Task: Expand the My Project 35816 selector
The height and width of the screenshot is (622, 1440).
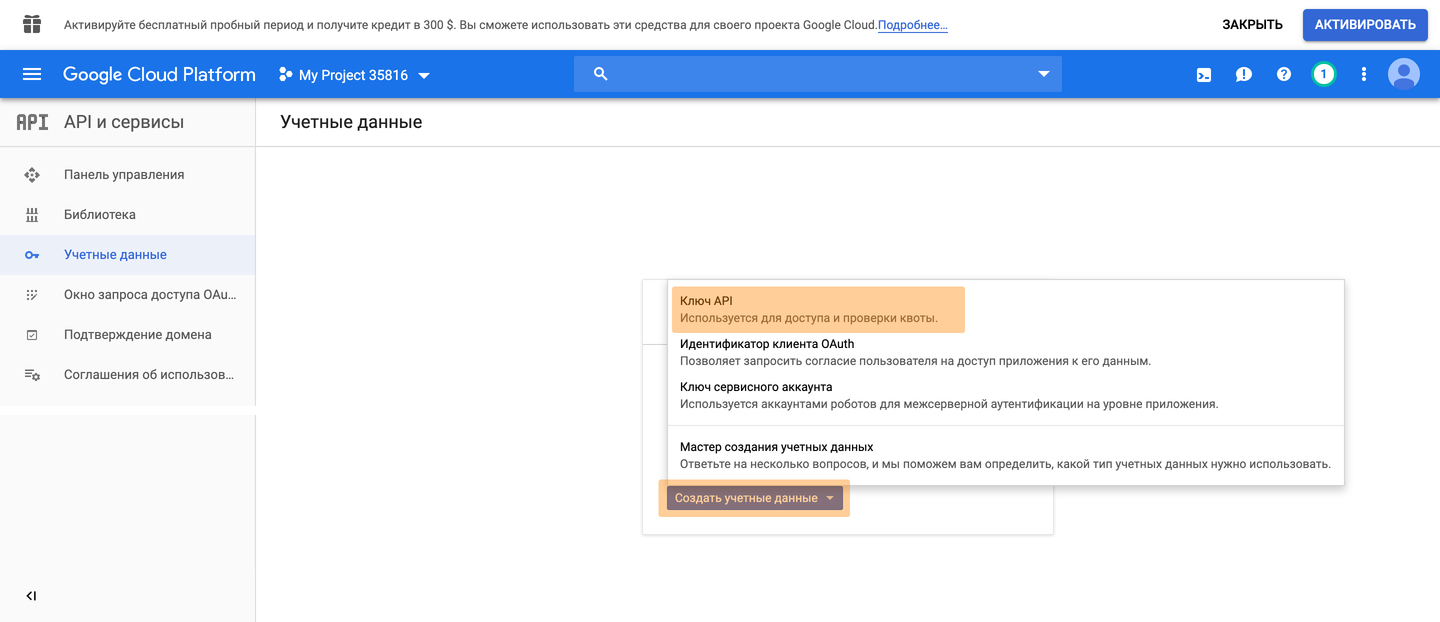Action: 354,75
